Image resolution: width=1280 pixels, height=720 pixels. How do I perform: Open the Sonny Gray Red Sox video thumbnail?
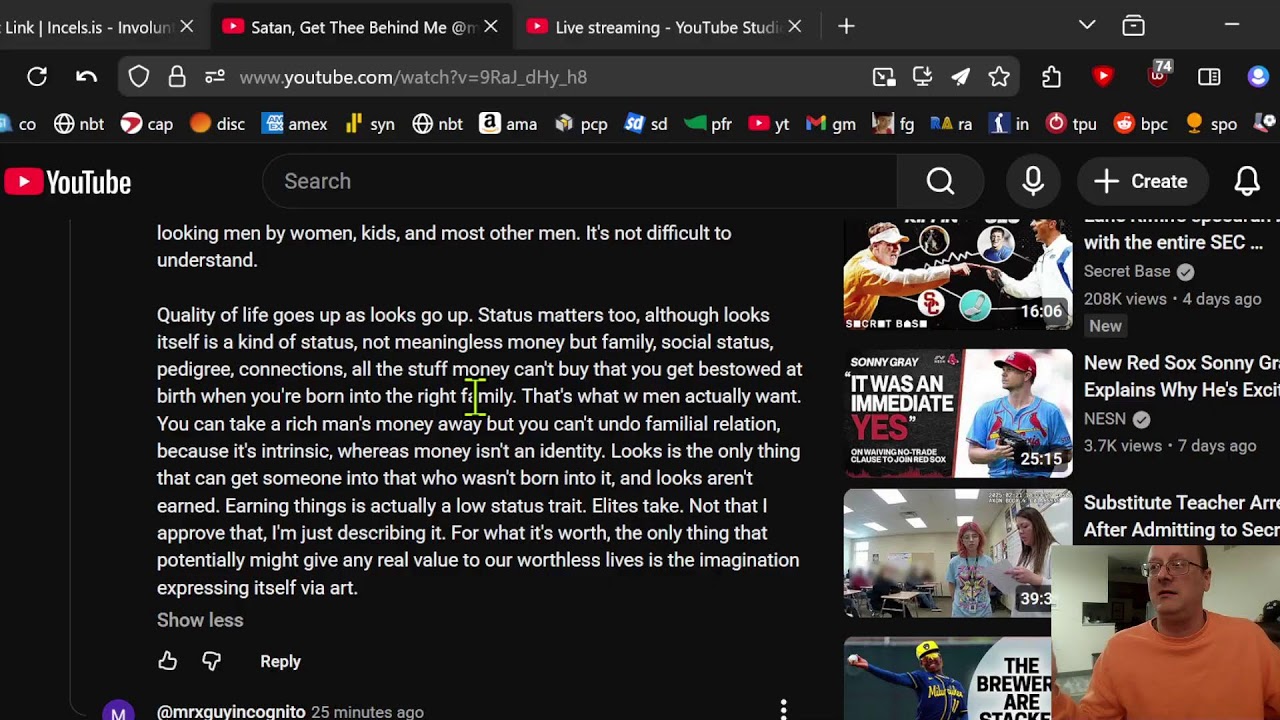coord(957,413)
